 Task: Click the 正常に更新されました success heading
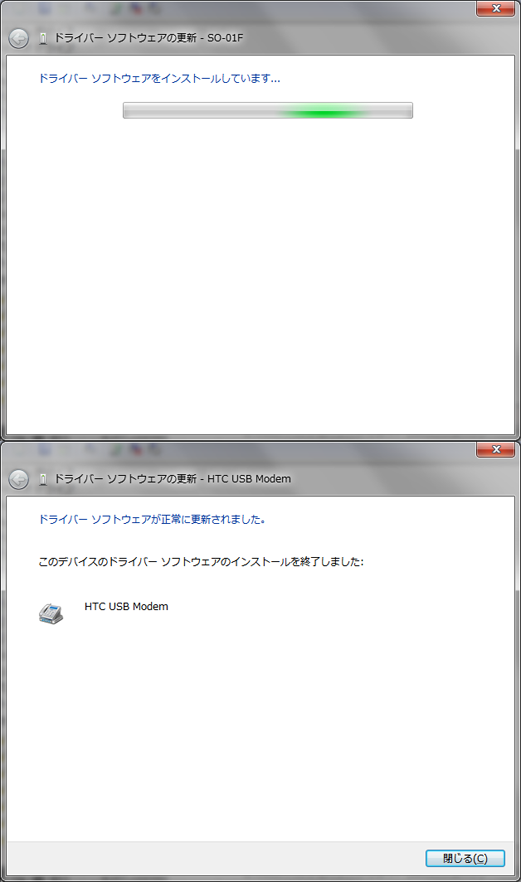tap(152, 519)
